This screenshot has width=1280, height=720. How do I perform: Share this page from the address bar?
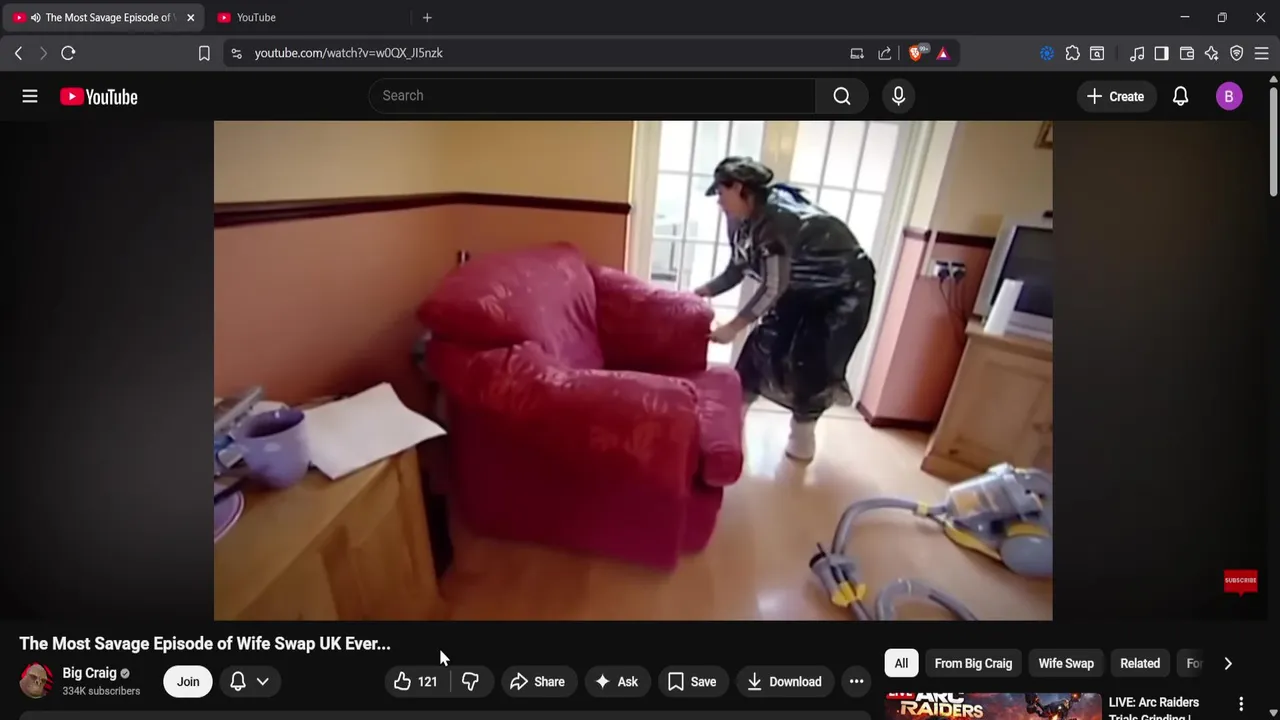tap(885, 53)
